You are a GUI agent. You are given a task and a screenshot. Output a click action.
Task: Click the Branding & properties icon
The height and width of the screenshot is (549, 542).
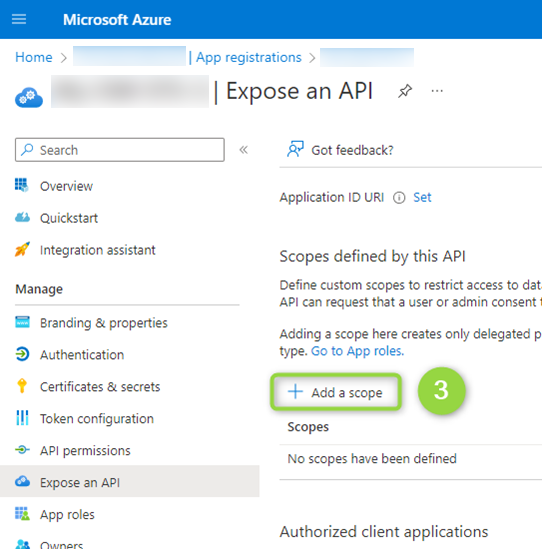coord(22,322)
